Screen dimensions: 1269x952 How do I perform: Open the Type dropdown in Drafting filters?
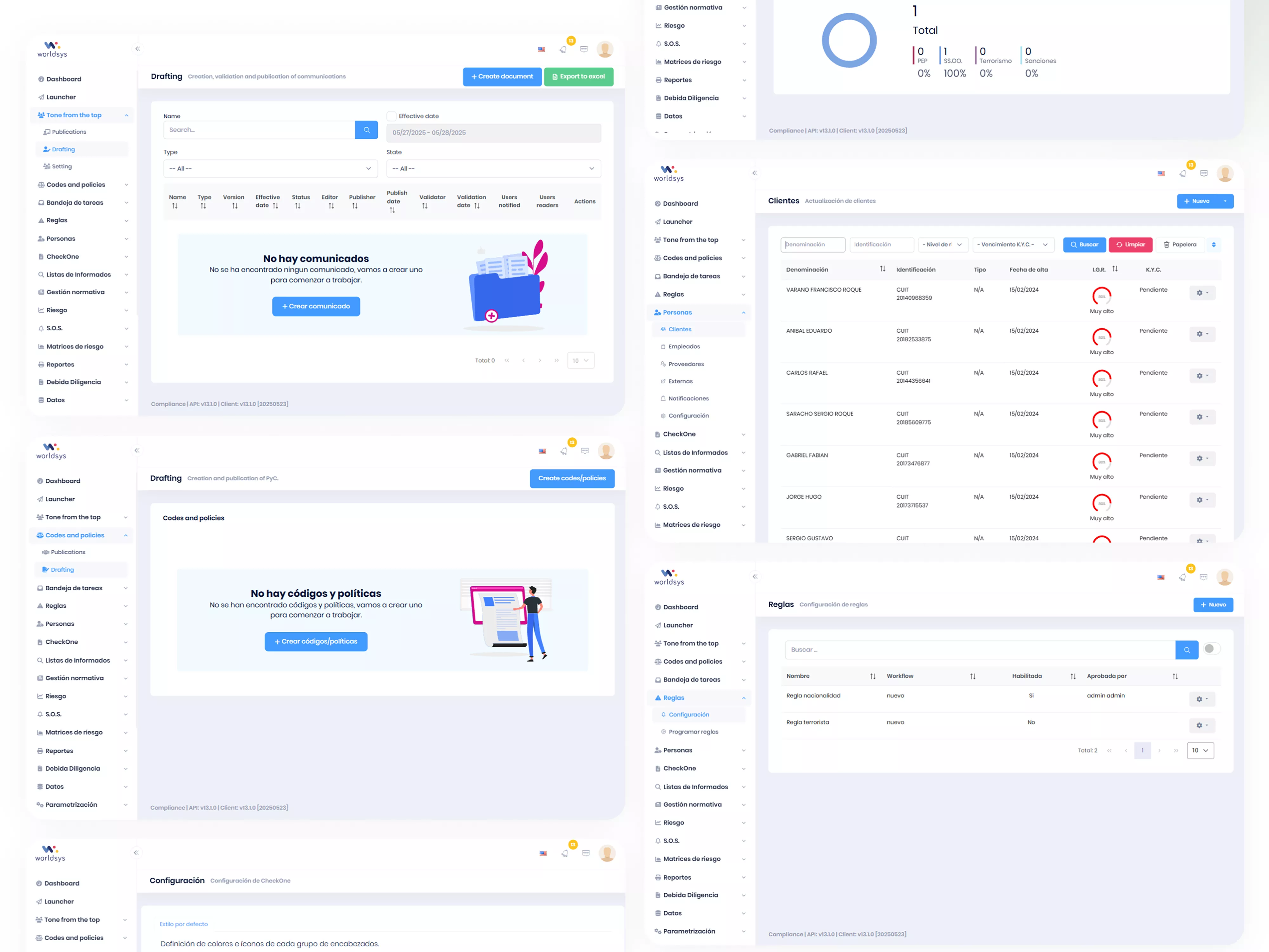click(270, 169)
